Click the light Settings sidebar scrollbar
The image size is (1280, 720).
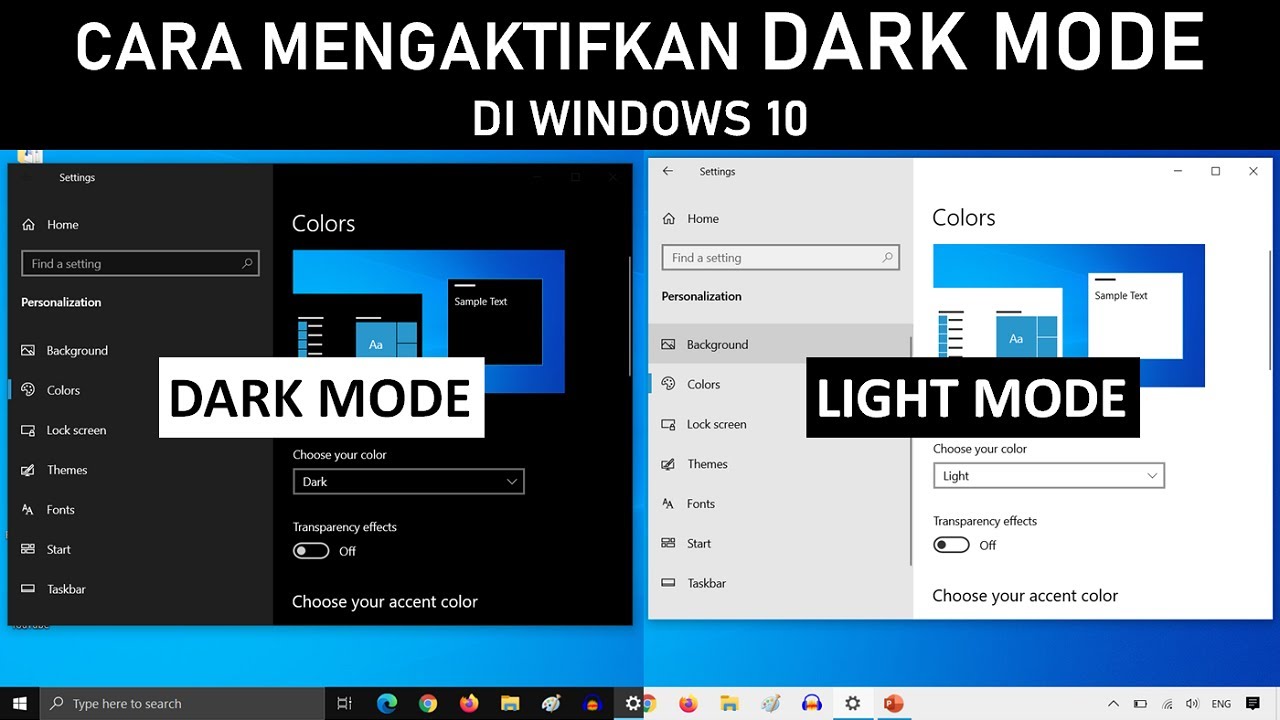pos(911,450)
